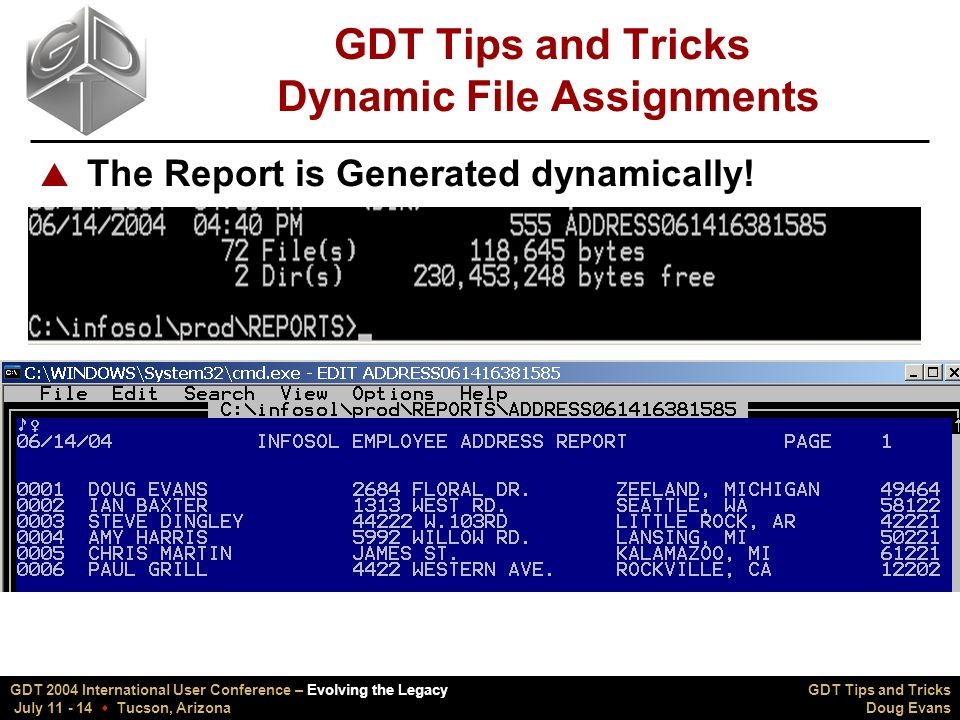960x720 pixels.
Task: Click footer author name Doug Evans
Action: [908, 708]
